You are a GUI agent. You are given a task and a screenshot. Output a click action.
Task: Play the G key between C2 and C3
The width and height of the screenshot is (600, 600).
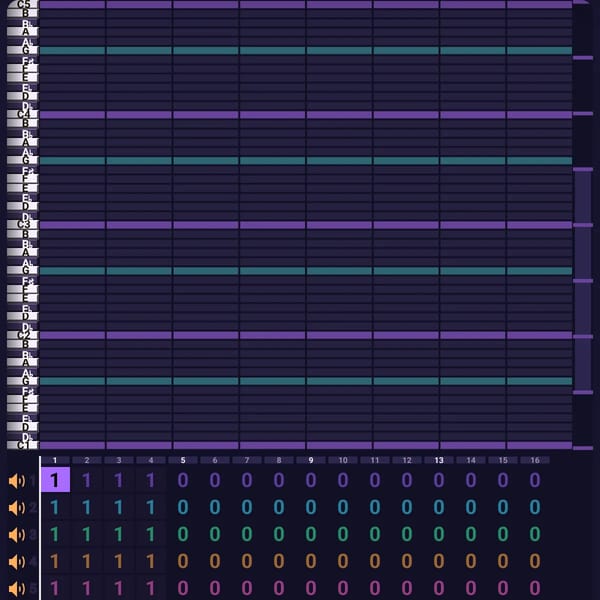click(x=23, y=271)
